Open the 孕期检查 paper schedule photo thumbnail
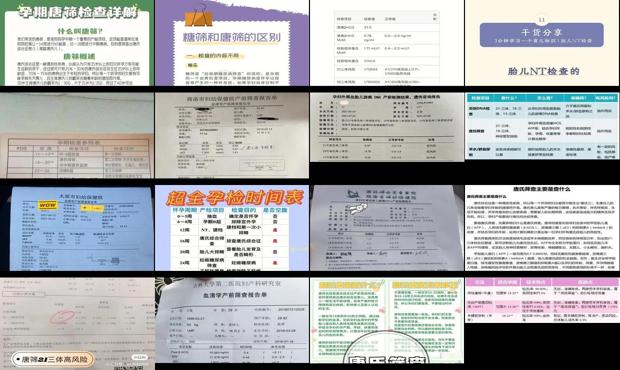620x370 pixels. [77, 135]
